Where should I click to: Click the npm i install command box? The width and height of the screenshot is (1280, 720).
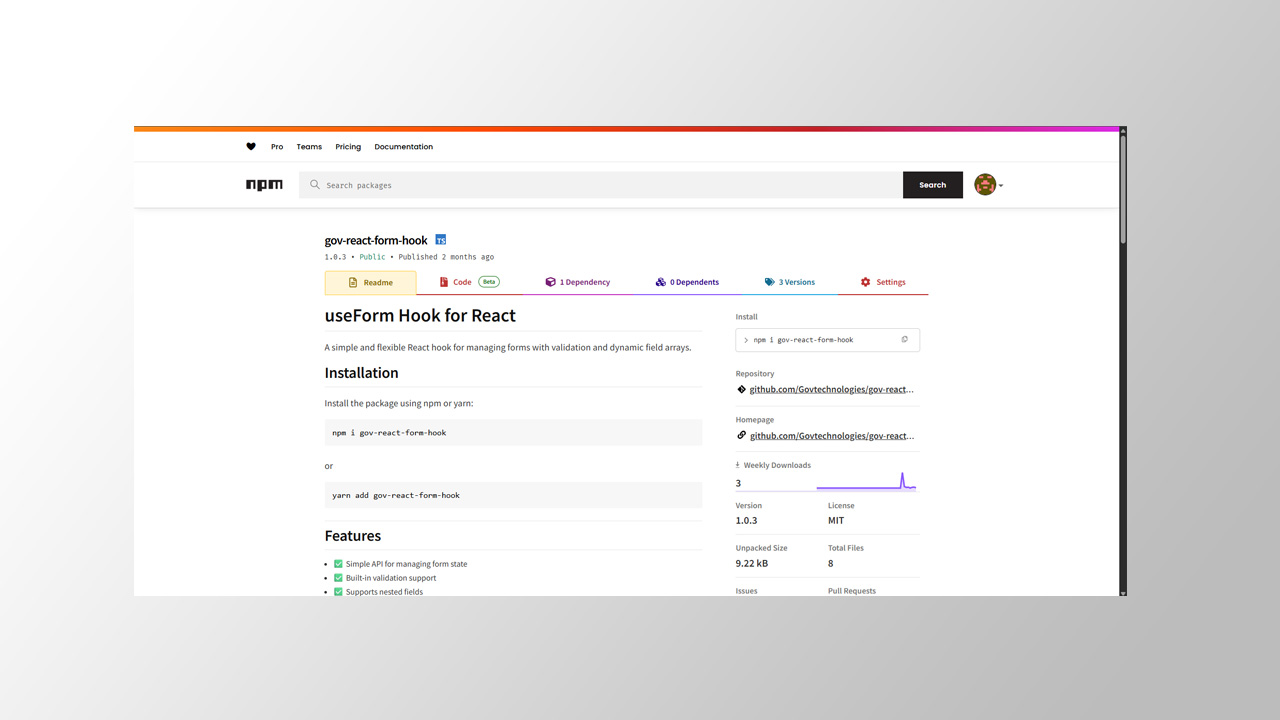tap(827, 340)
